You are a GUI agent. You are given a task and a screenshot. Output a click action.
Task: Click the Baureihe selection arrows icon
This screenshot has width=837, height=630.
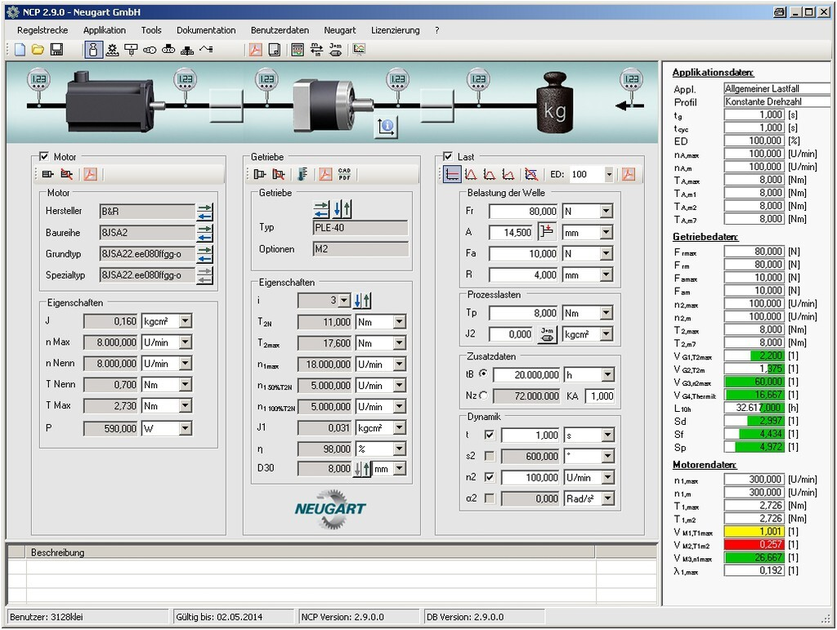[x=204, y=233]
